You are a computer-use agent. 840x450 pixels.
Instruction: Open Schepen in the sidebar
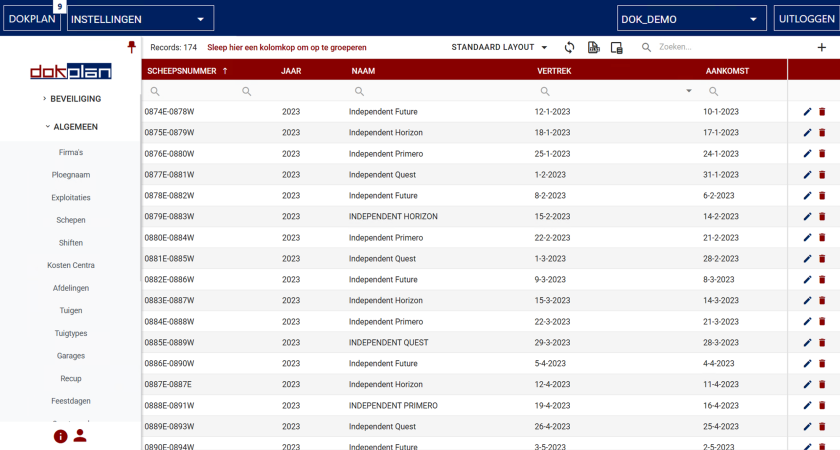[x=71, y=220]
